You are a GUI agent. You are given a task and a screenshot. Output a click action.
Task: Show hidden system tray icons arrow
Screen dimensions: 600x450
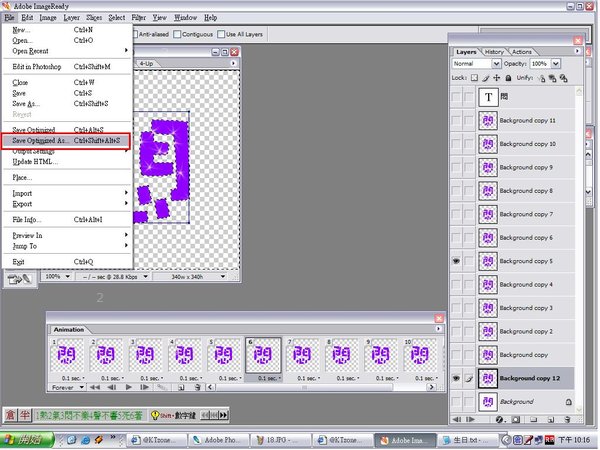pos(506,440)
